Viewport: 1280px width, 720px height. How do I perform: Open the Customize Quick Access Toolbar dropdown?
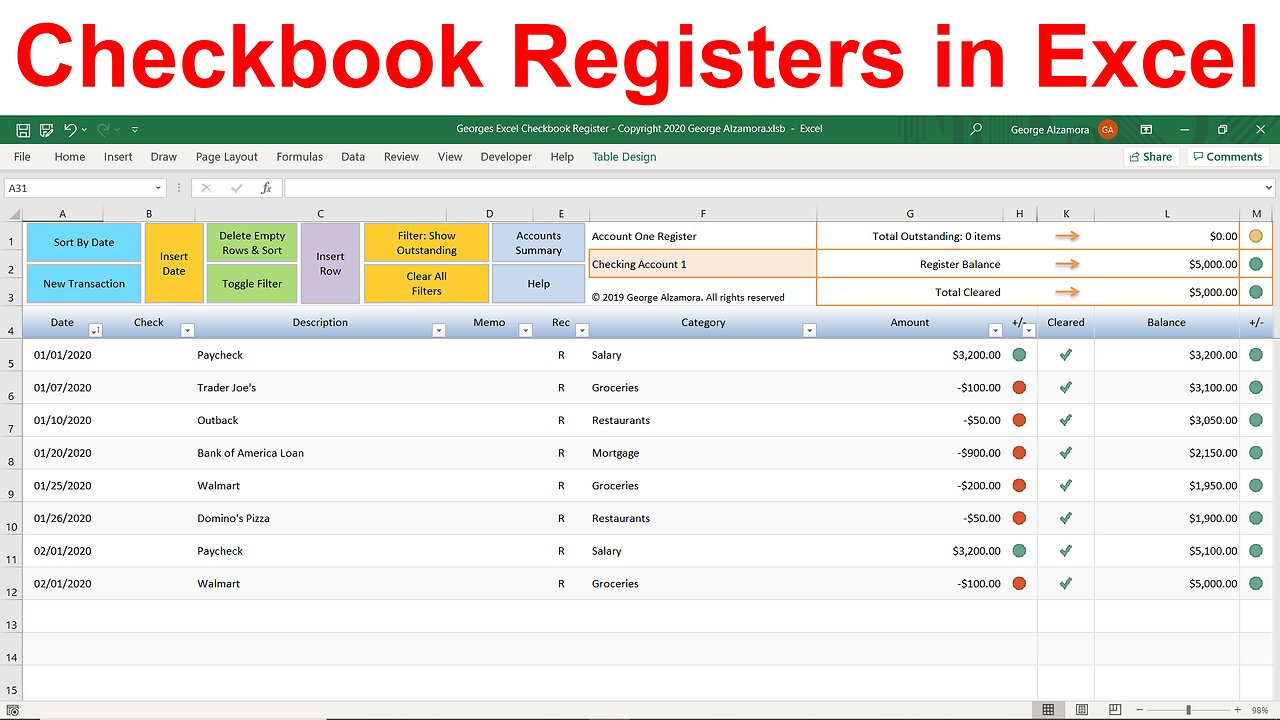135,130
